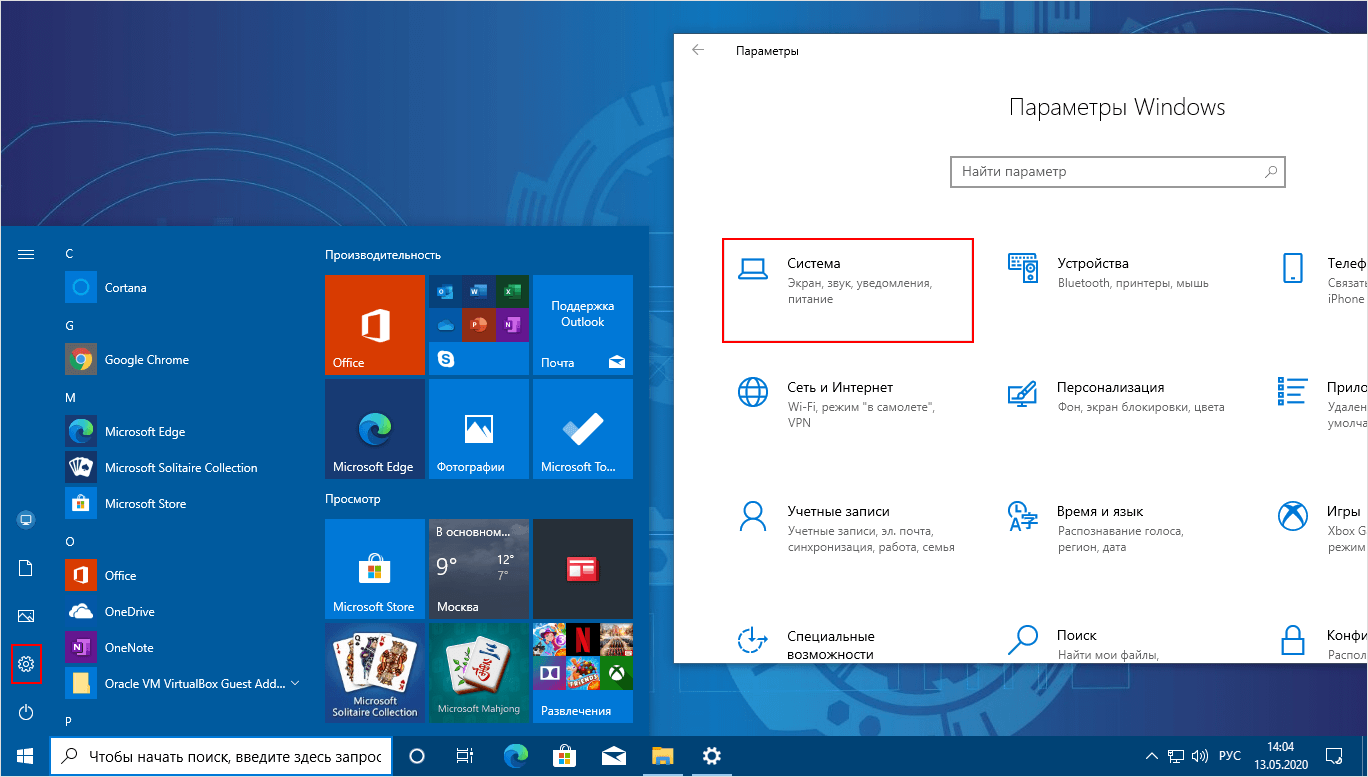Image resolution: width=1368 pixels, height=777 pixels.
Task: Expand Oracle VM VirtualBox Guest Additions folder
Action: coord(185,684)
